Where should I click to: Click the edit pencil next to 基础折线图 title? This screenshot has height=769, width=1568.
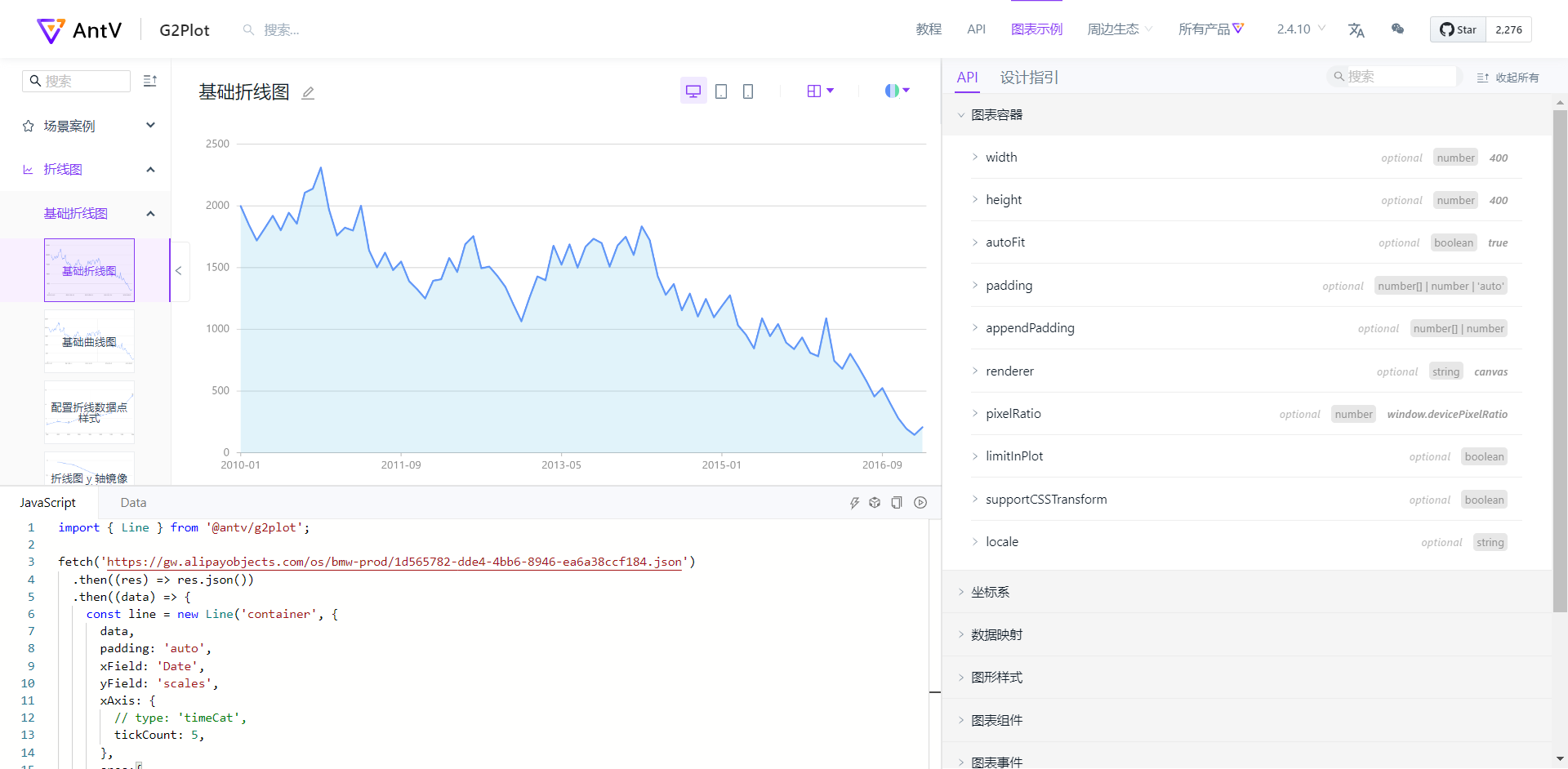308,92
